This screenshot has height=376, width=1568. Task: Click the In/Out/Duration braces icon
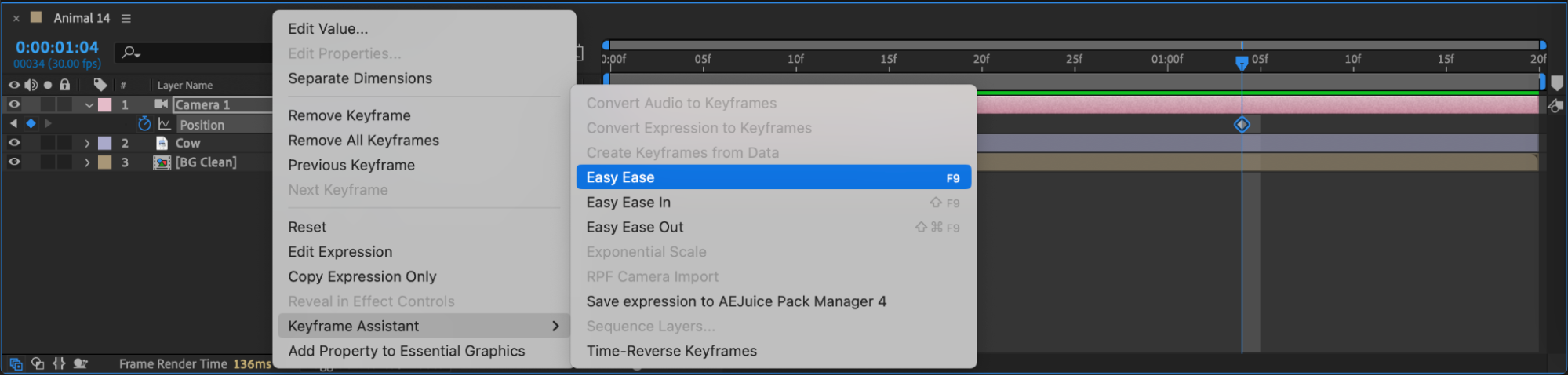coord(59,363)
